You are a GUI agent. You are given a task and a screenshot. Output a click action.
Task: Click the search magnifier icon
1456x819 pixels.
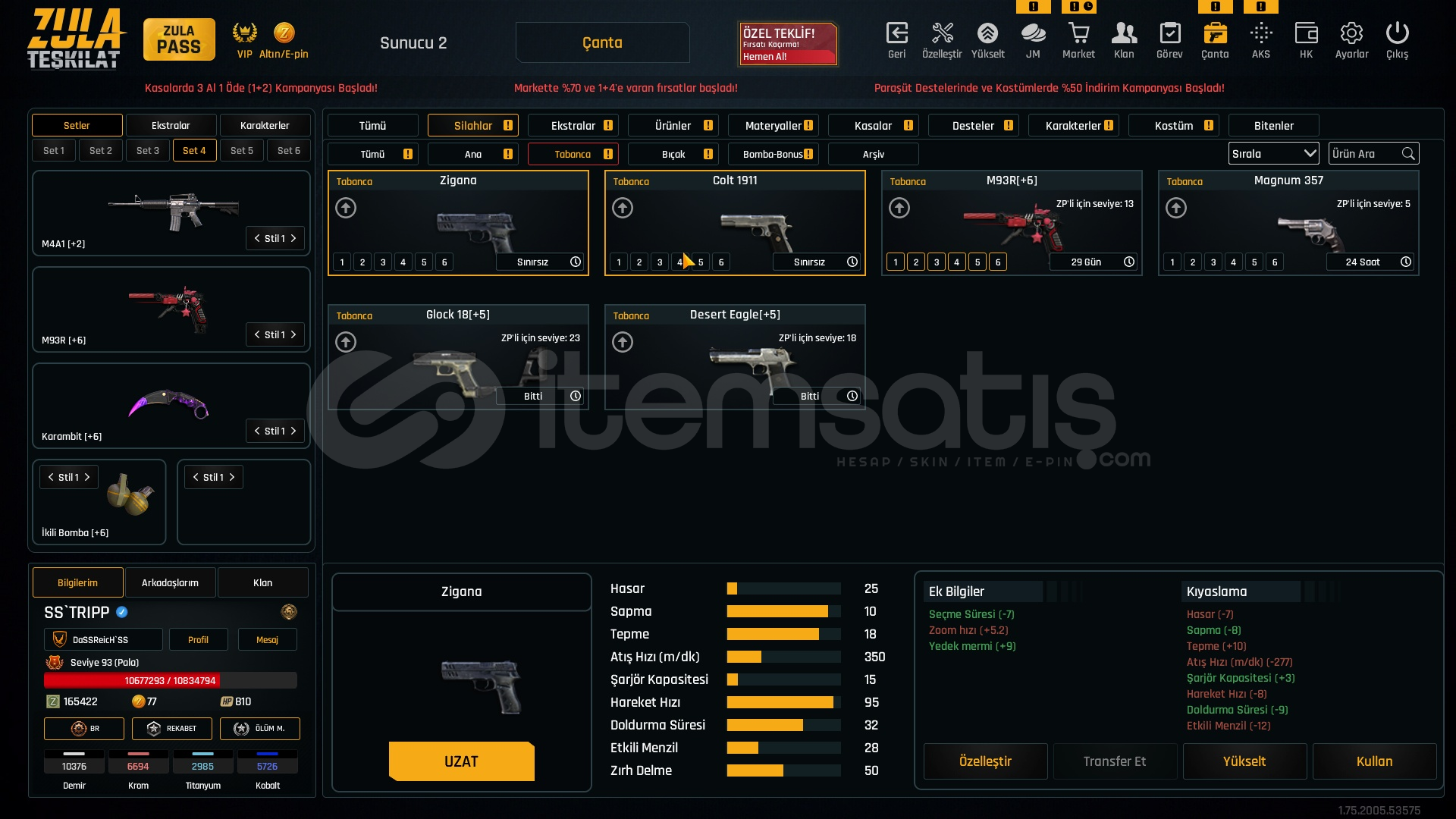(x=1408, y=154)
